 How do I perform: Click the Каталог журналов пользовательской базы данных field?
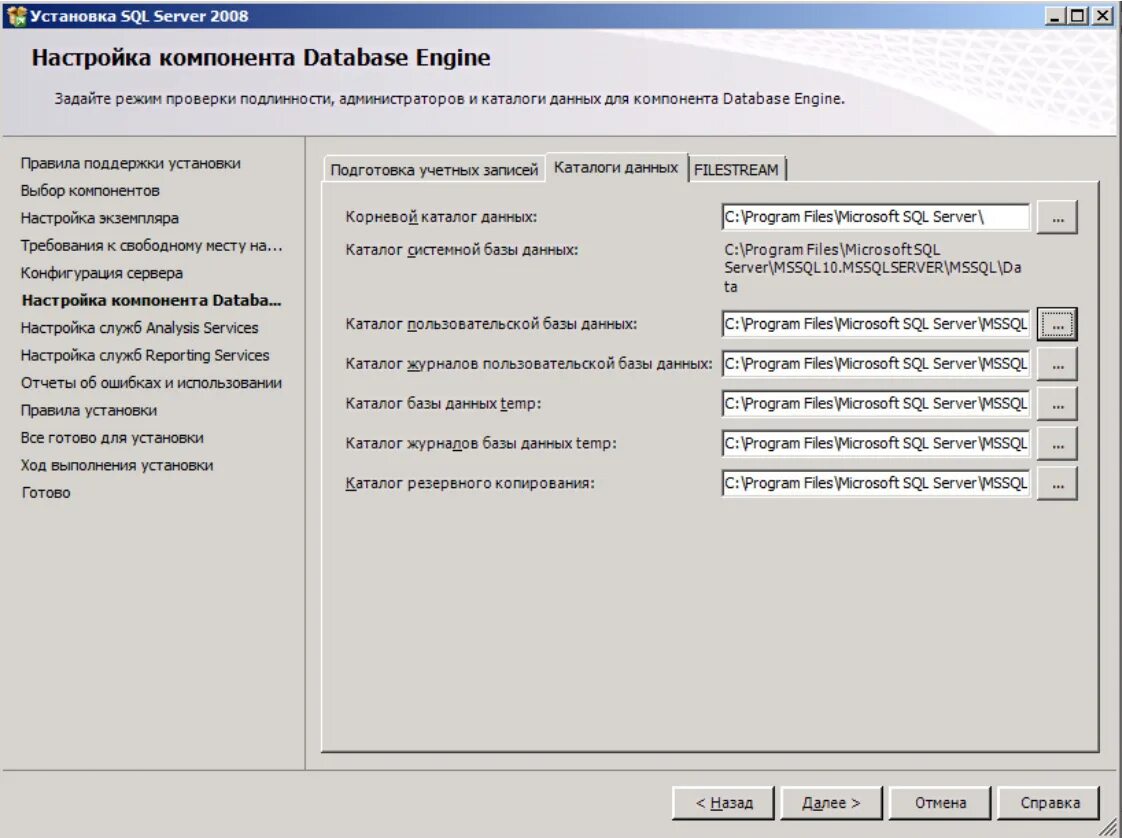(x=876, y=364)
